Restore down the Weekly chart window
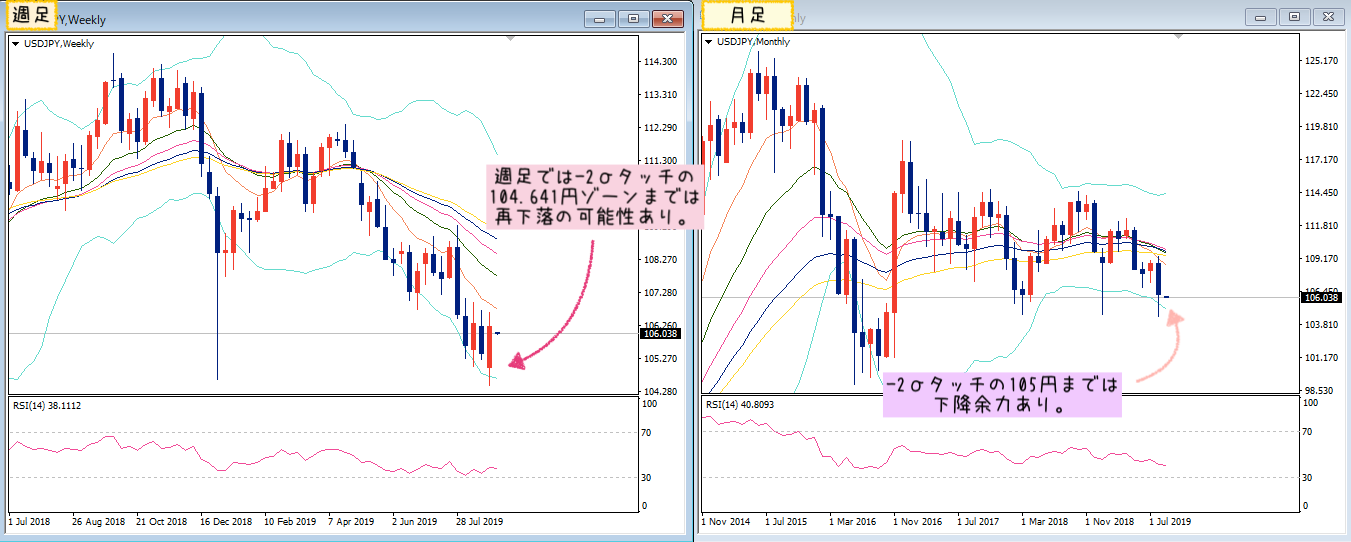 (x=634, y=18)
